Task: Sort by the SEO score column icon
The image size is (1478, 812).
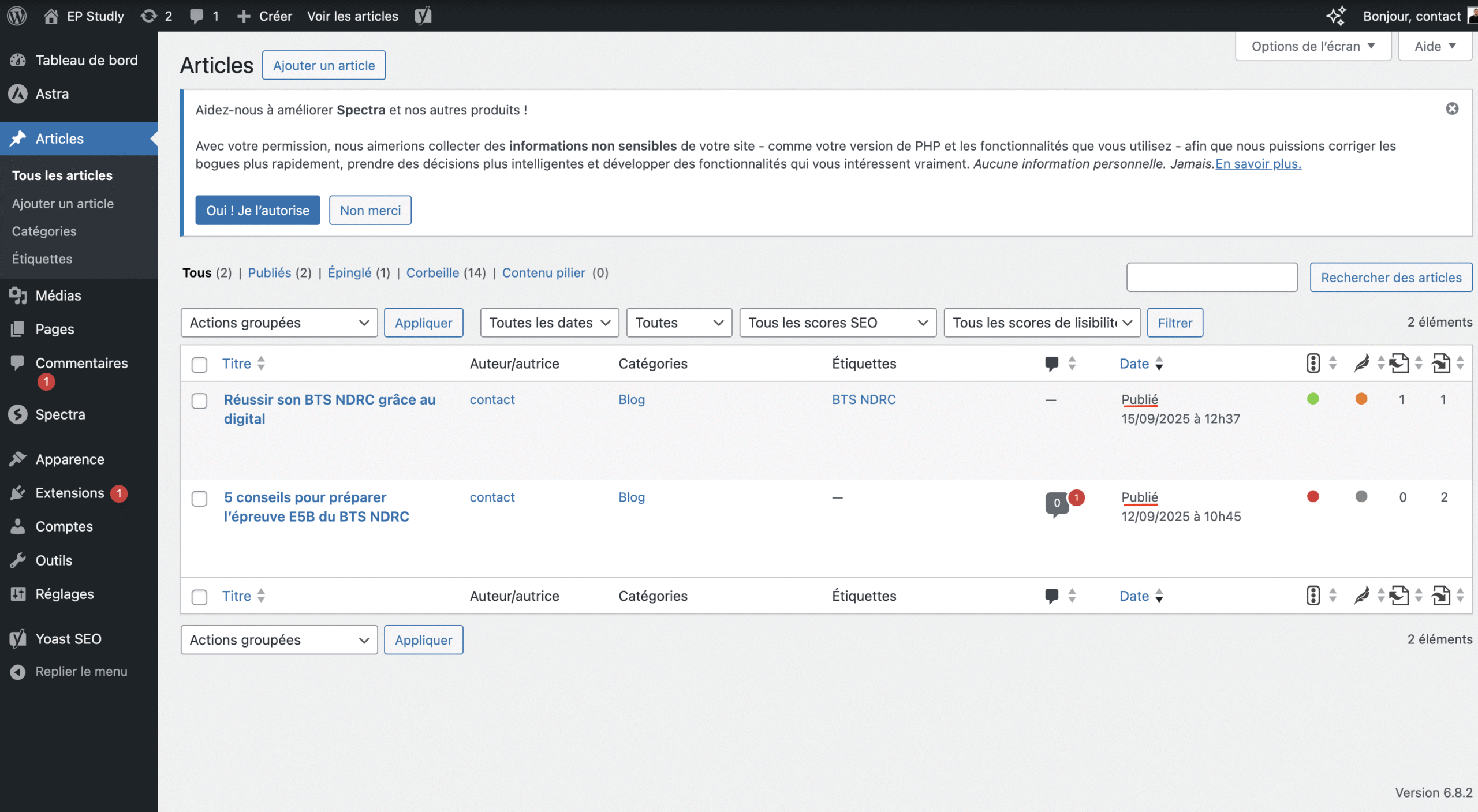Action: pos(1313,364)
